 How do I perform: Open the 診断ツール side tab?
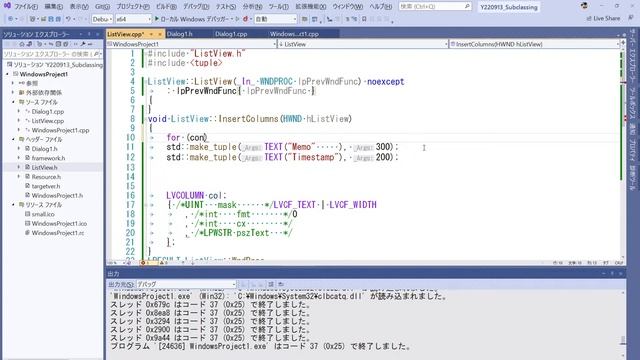pos(633,178)
